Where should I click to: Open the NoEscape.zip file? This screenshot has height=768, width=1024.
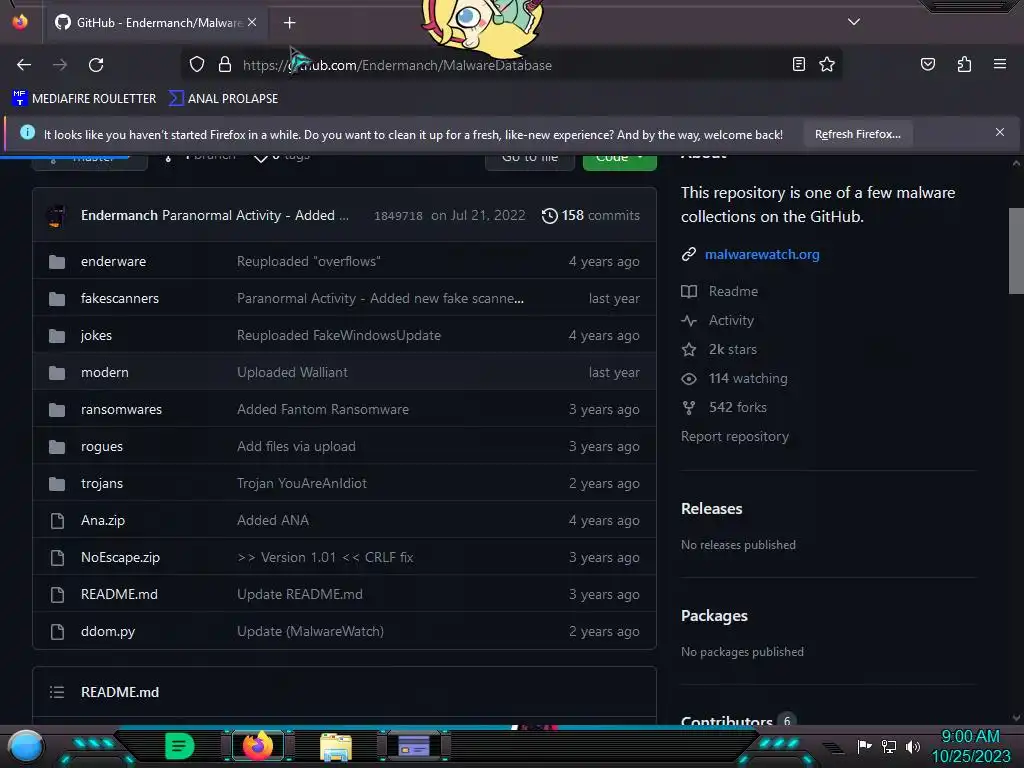click(x=120, y=558)
